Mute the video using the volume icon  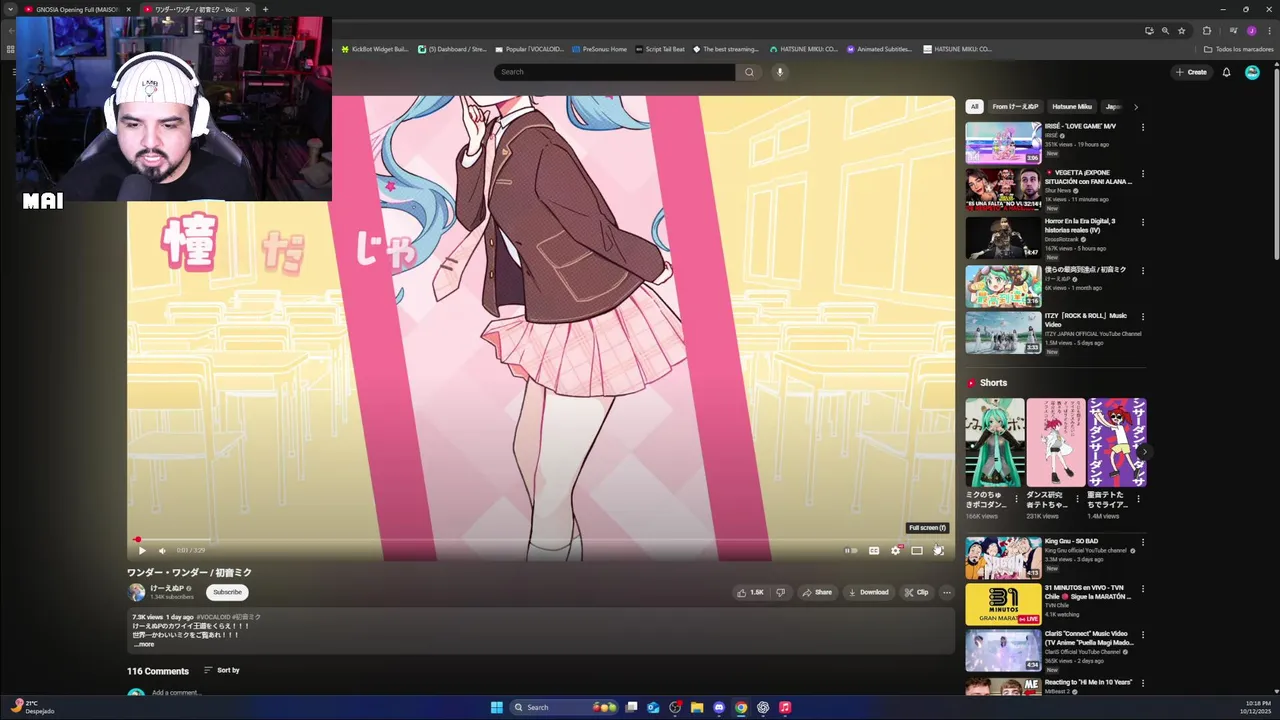tap(162, 551)
